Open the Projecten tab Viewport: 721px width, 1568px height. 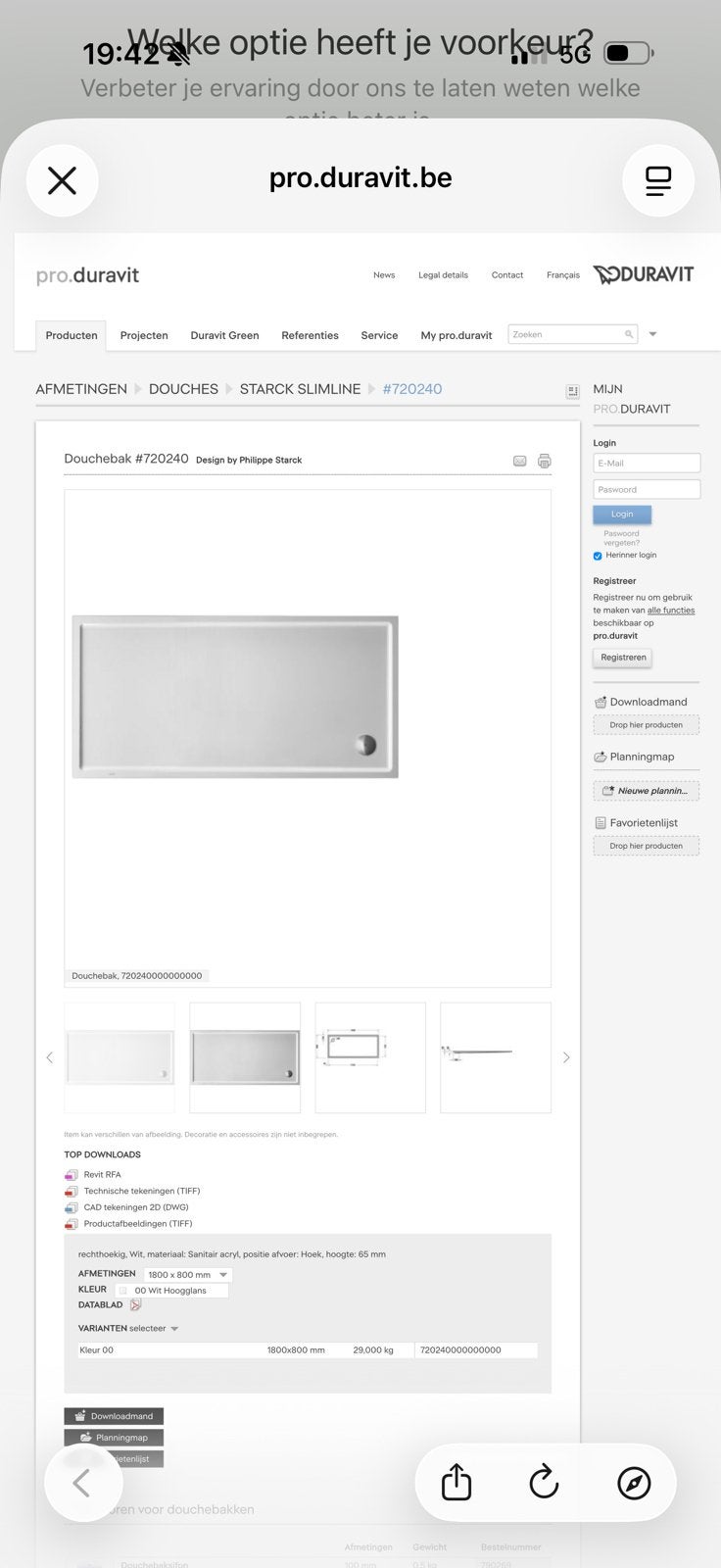tap(144, 335)
